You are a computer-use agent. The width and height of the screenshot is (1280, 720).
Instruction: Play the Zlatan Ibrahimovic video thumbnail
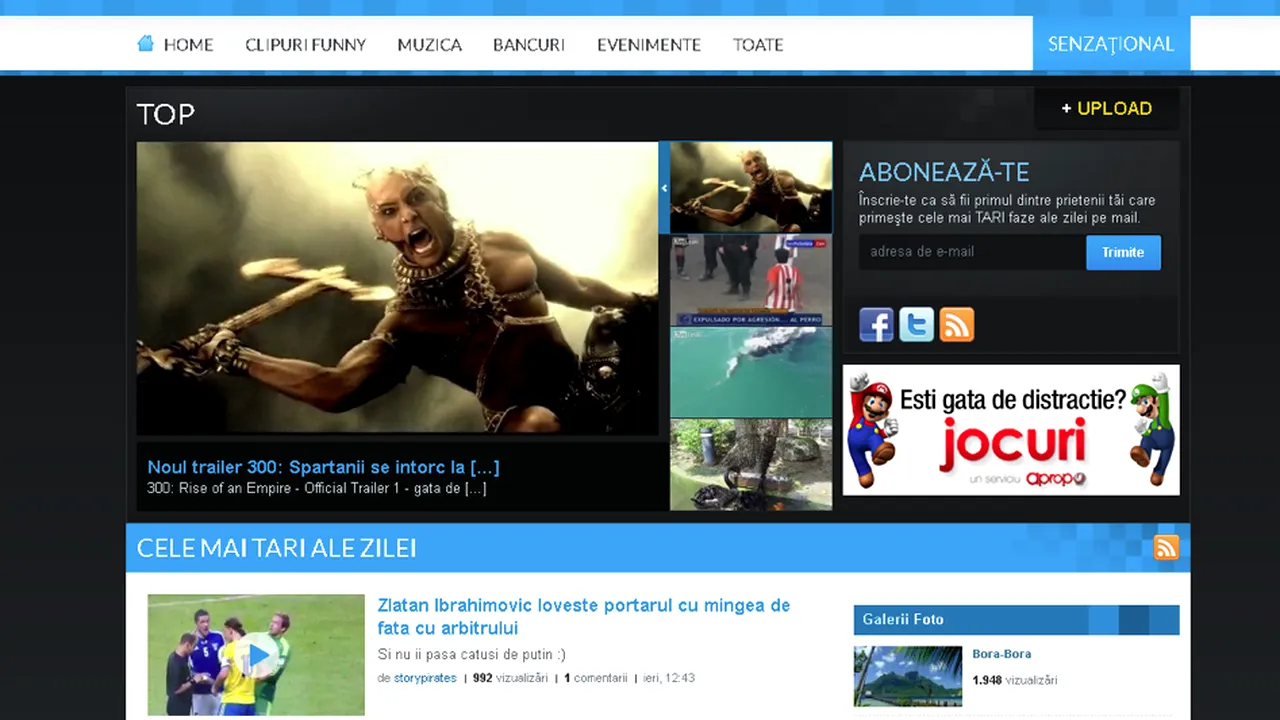click(256, 655)
